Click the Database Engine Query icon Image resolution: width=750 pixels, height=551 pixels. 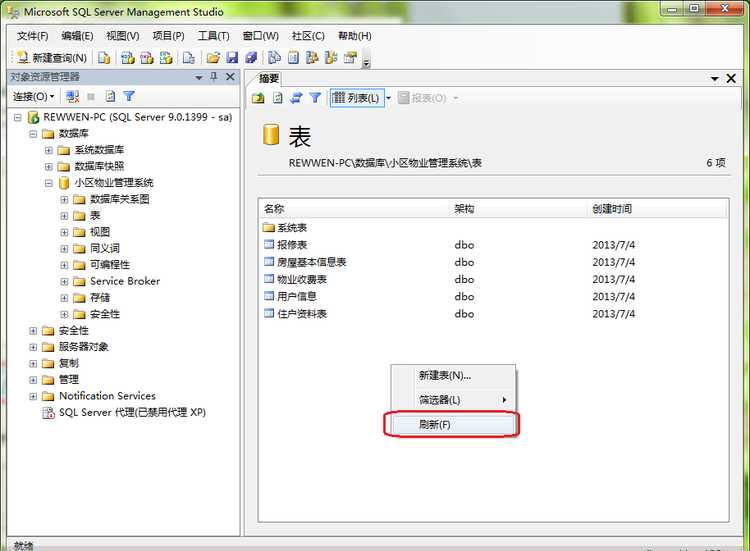[x=104, y=58]
